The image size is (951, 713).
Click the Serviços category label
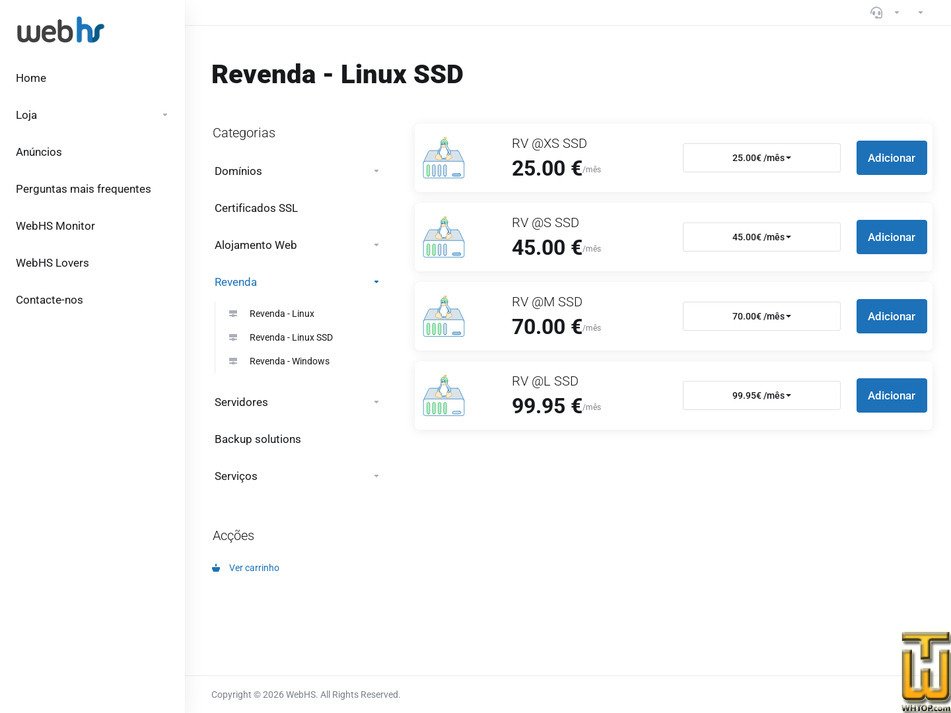(x=236, y=476)
